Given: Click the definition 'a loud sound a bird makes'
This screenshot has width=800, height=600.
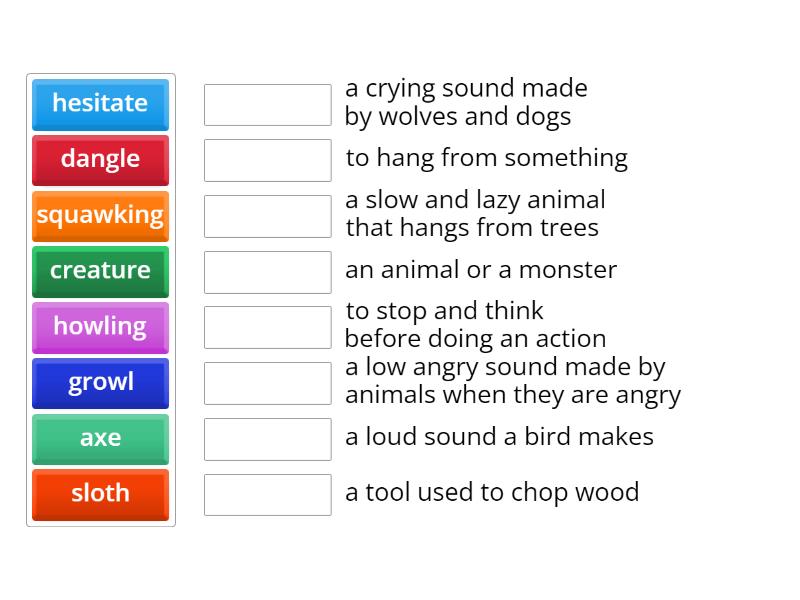Looking at the screenshot, I should tap(499, 437).
